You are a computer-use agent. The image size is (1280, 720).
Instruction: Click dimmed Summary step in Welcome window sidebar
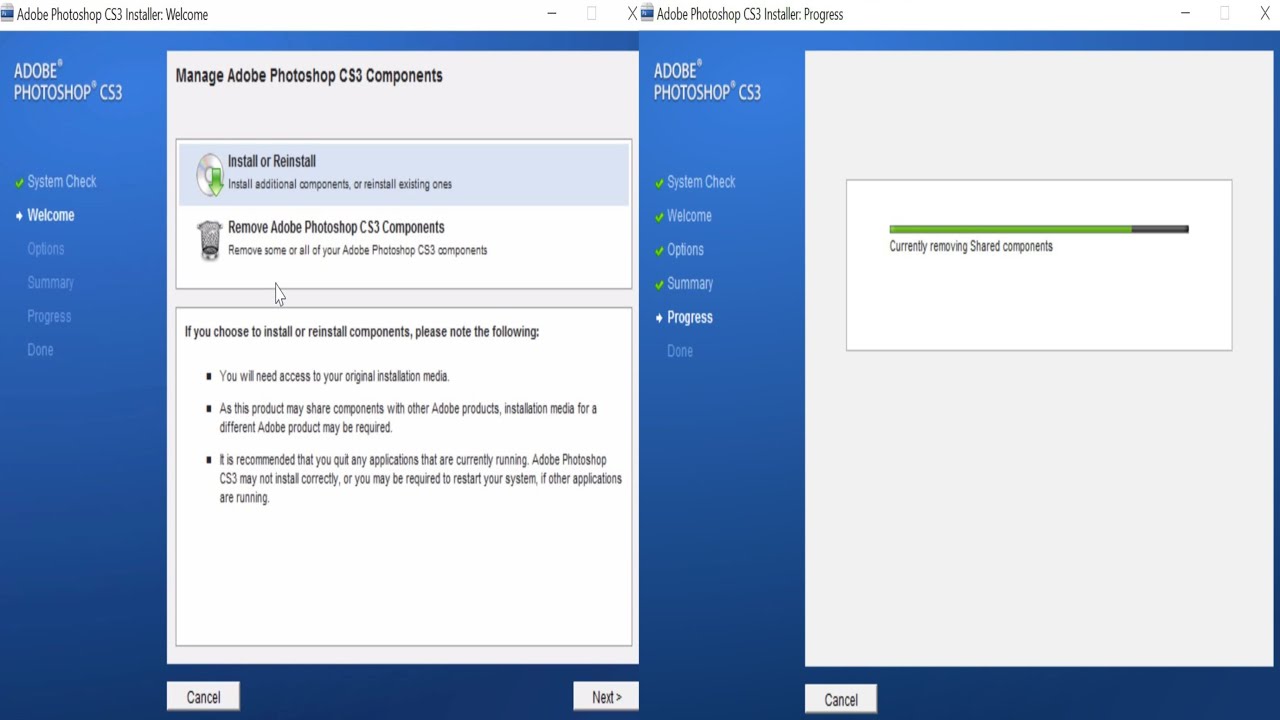51,282
